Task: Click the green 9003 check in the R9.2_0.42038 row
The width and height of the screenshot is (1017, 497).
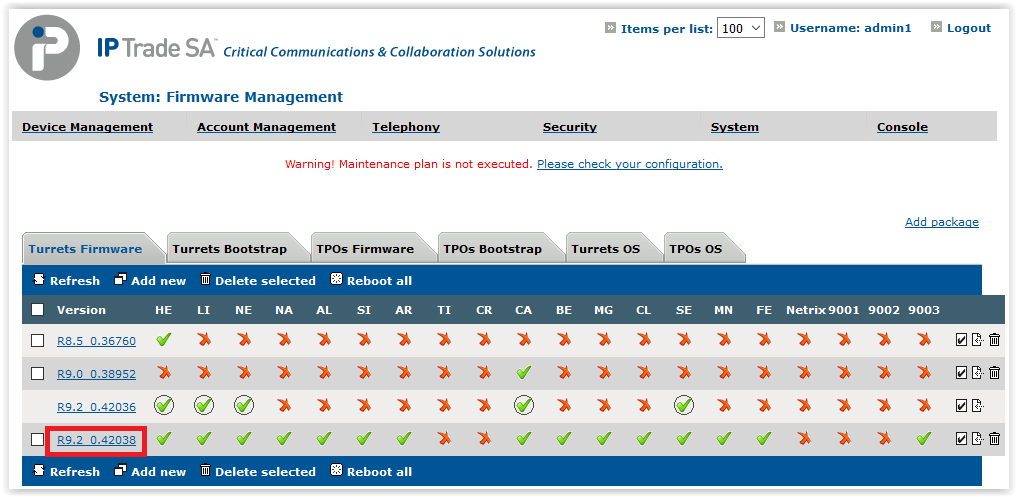Action: tap(924, 439)
